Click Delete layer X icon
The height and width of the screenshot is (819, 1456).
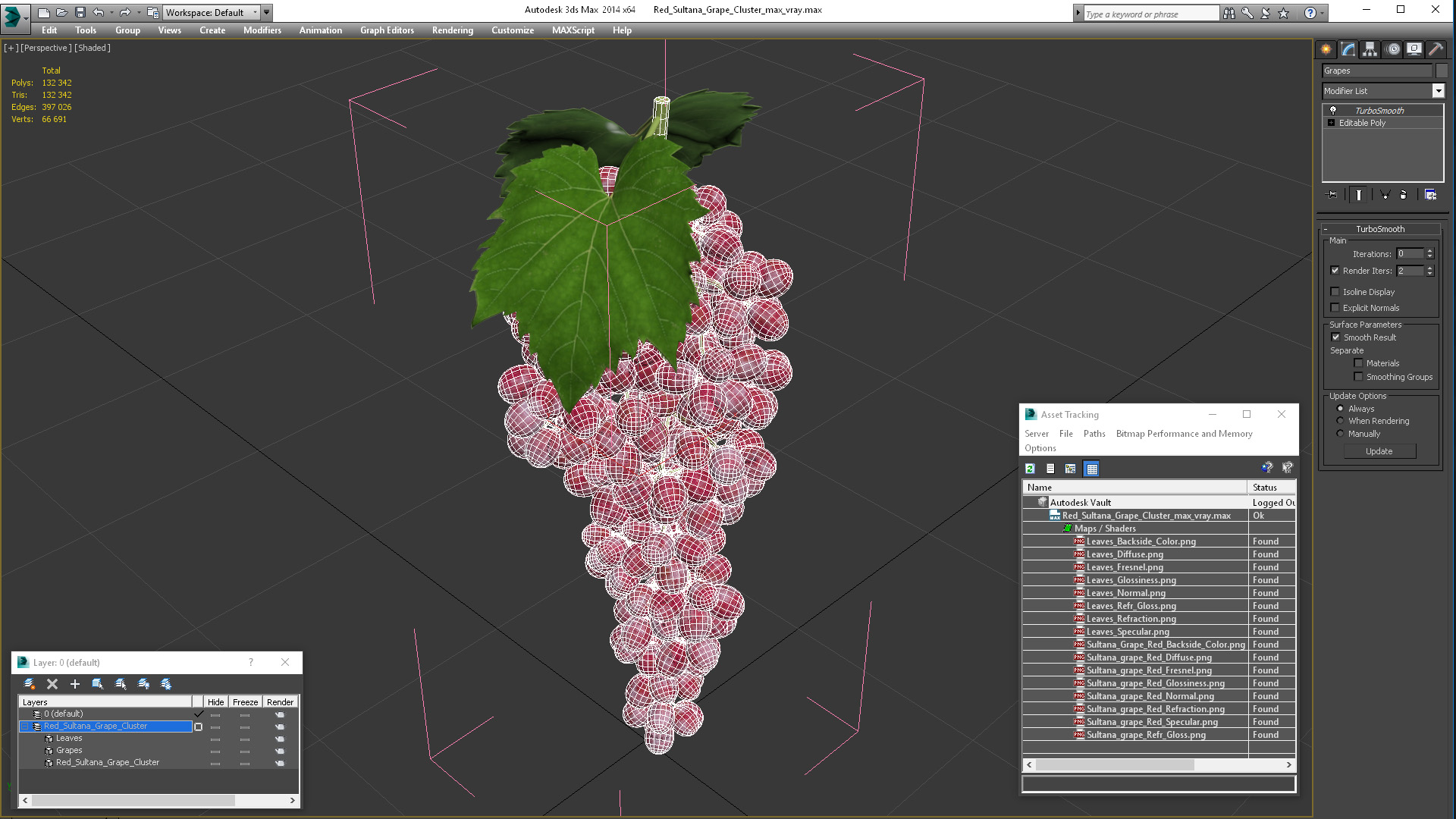(52, 684)
